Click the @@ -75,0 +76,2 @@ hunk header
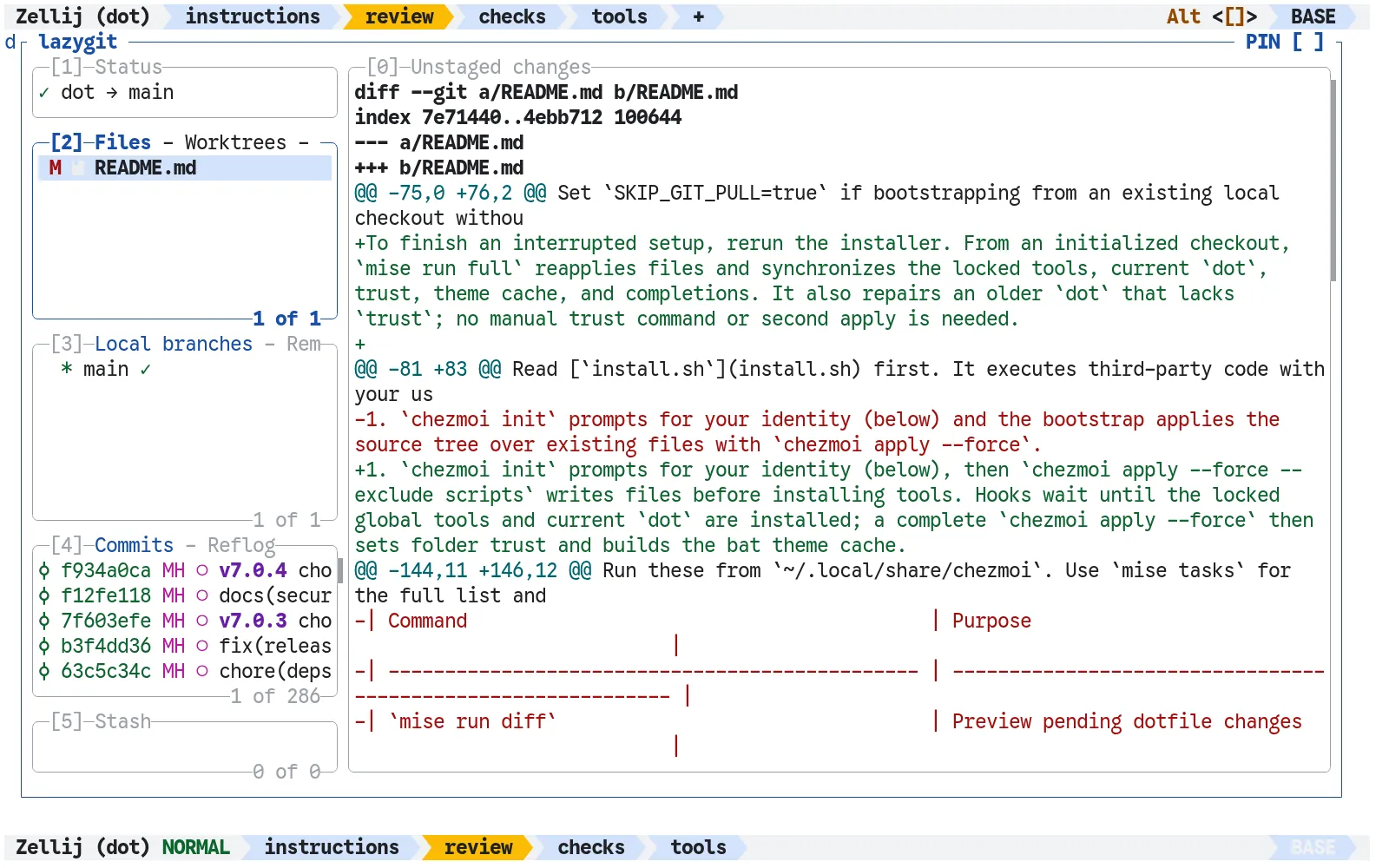The image size is (1389, 868). pos(450,193)
